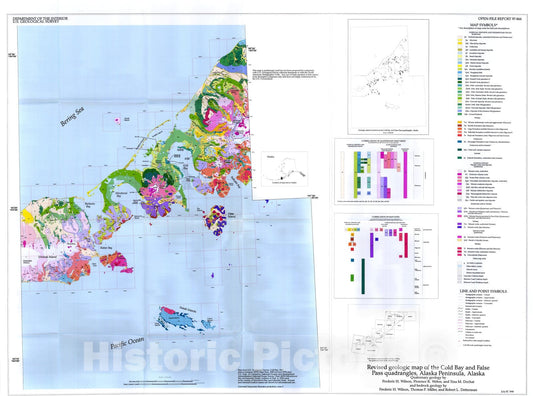Click the "Bering Sea" map label
533x396 pixels.
point(72,117)
